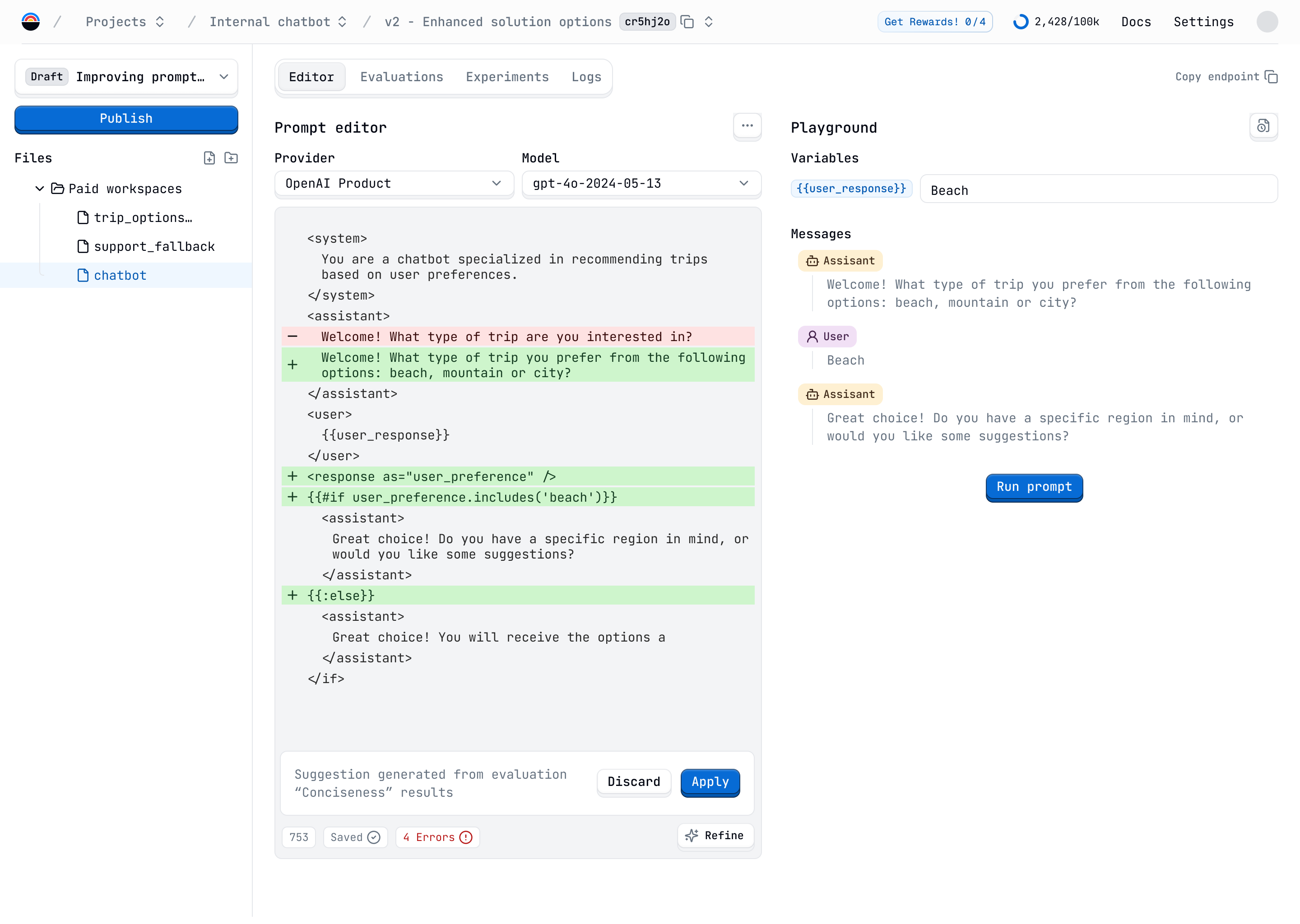The width and height of the screenshot is (1300, 924).
Task: Click the second Assisant message badge
Action: pyautogui.click(x=840, y=394)
